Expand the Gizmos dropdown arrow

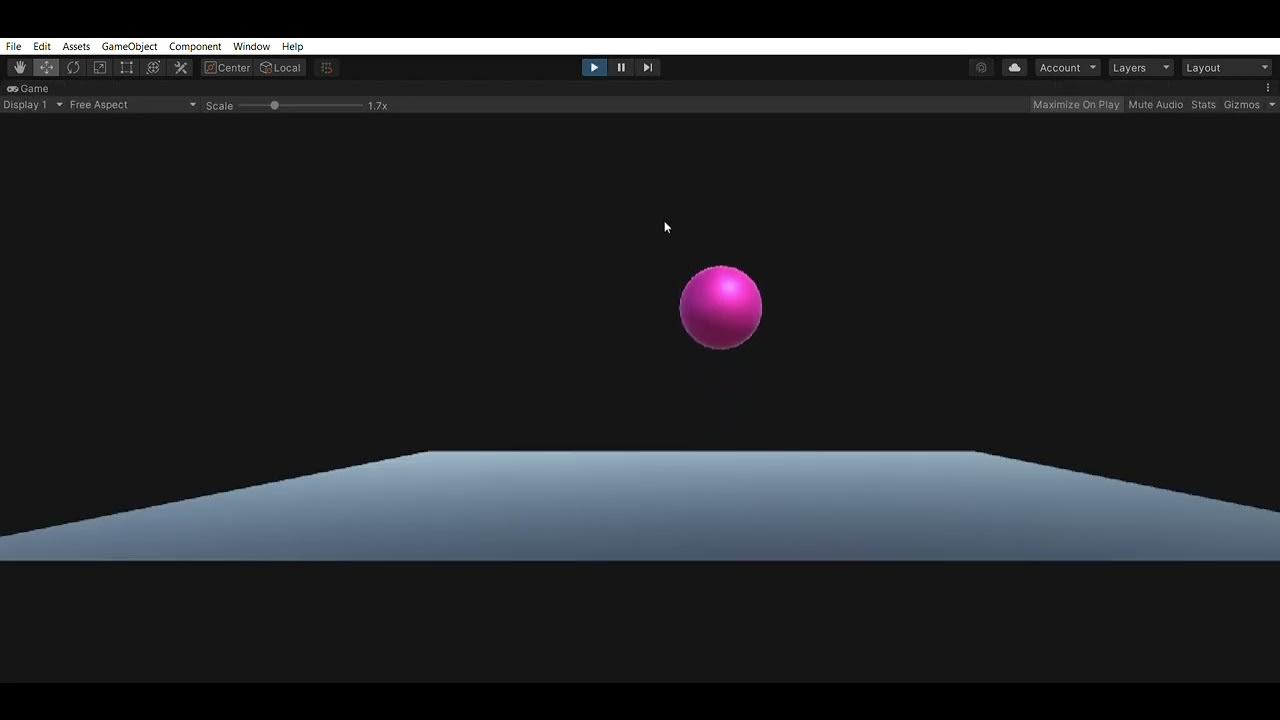coord(1272,105)
